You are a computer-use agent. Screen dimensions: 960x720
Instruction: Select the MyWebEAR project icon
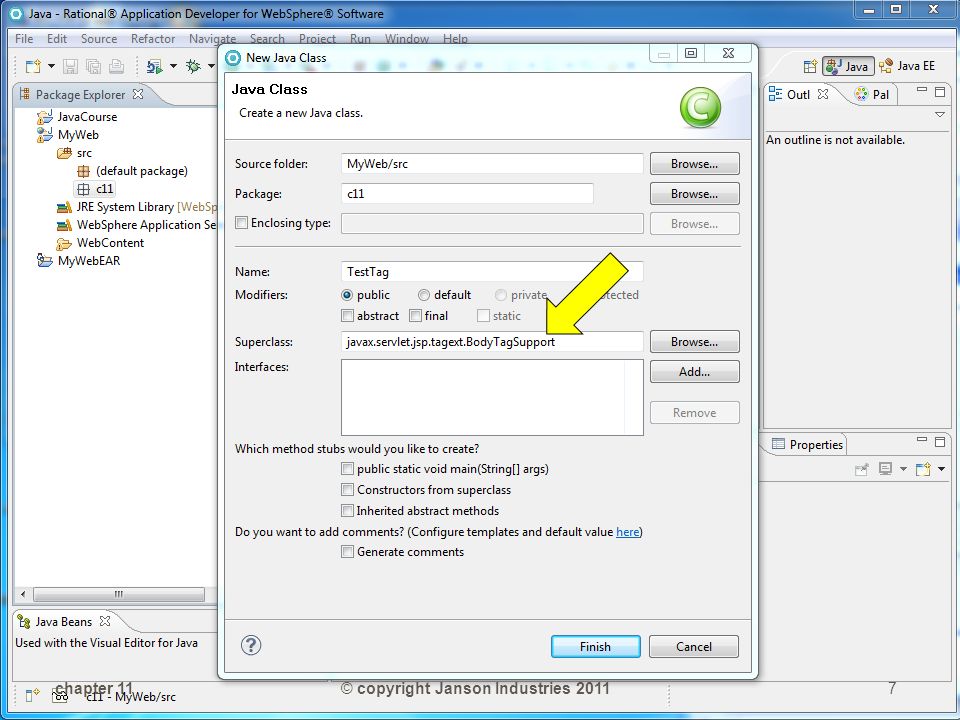(45, 260)
